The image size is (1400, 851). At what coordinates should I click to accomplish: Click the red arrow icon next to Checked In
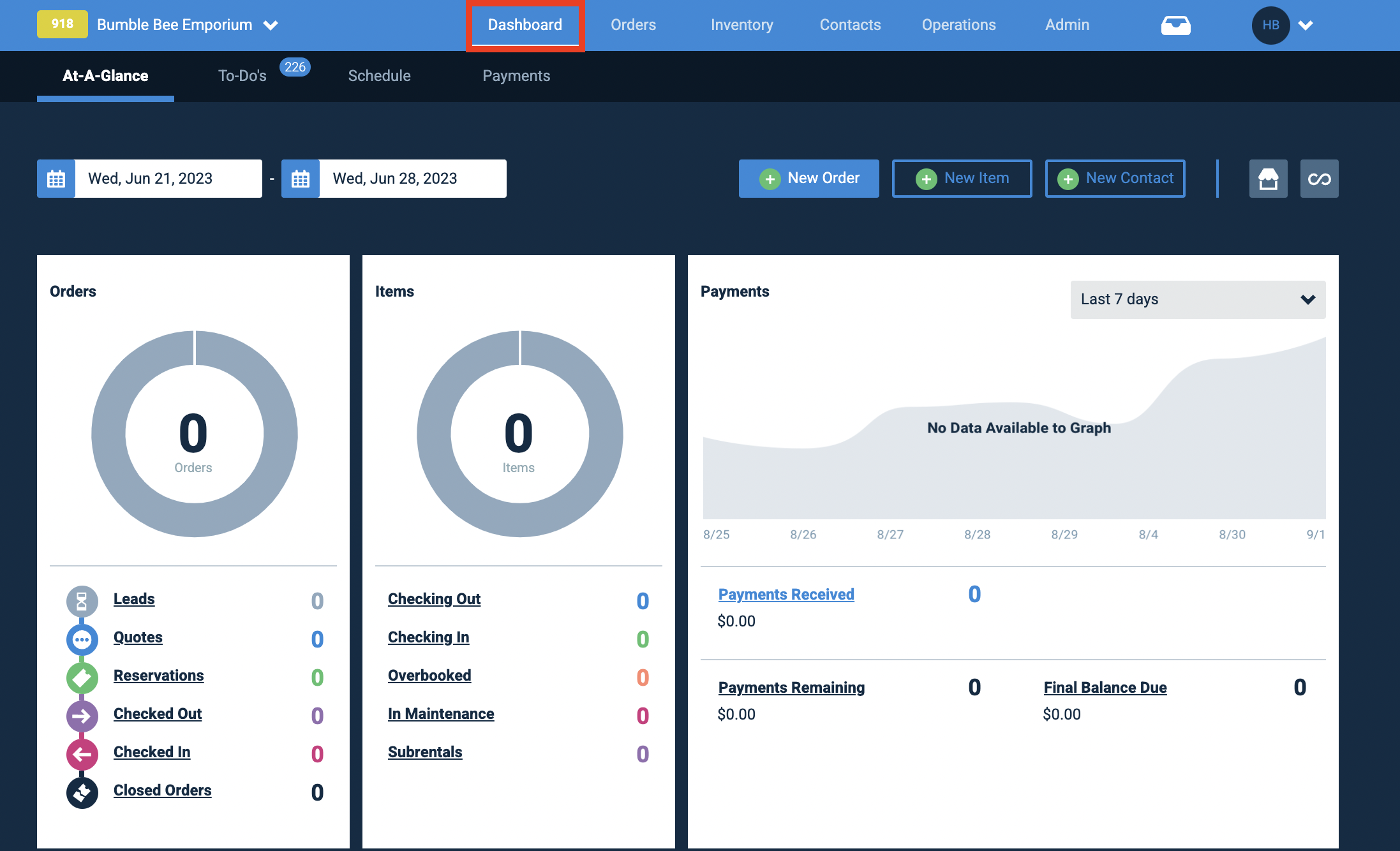82,754
